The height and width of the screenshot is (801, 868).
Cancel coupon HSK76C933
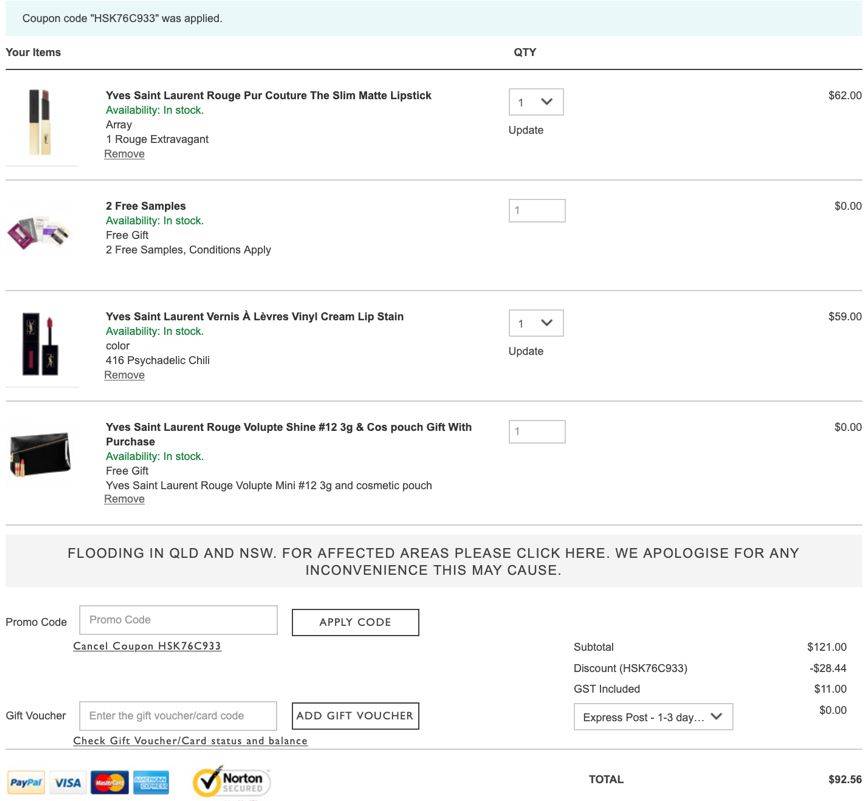(x=147, y=646)
